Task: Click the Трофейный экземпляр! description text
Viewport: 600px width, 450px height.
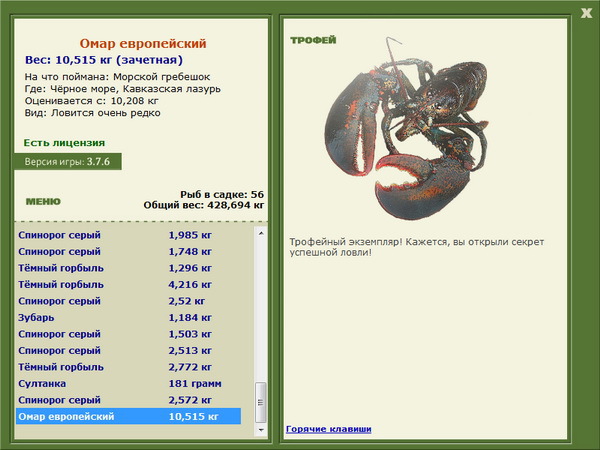Action: tap(416, 247)
